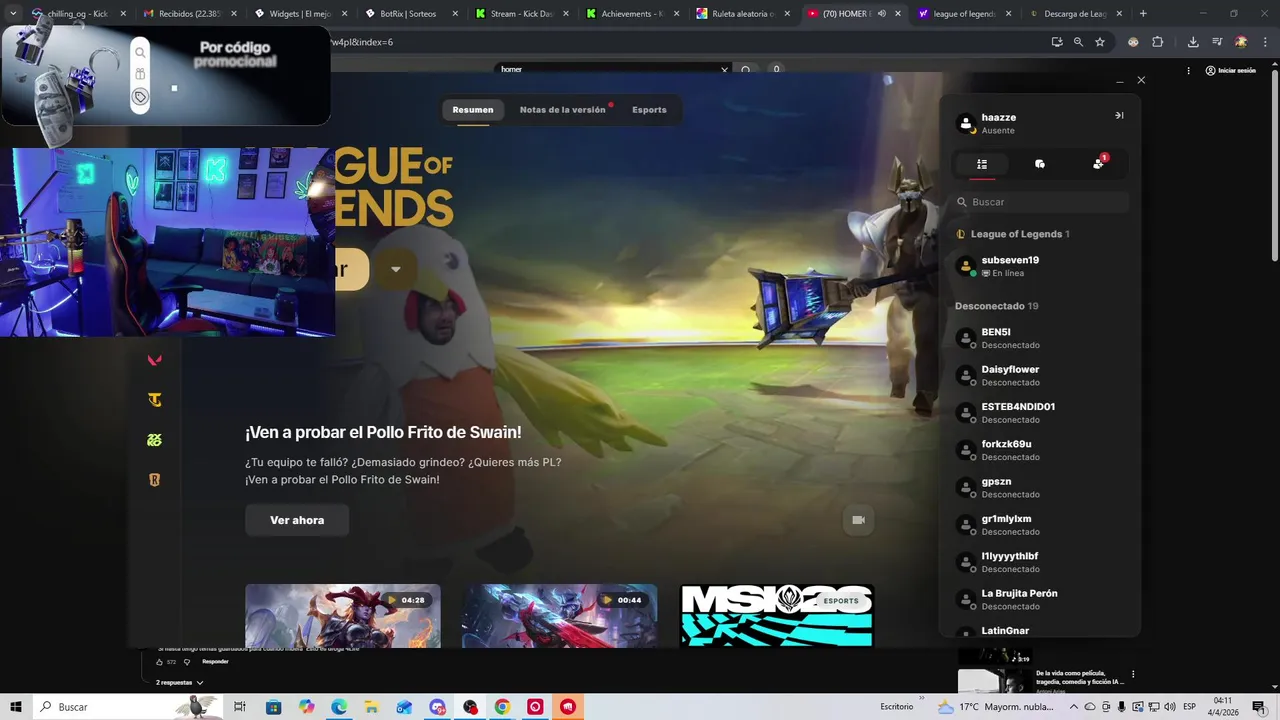The width and height of the screenshot is (1280, 720).
Task: Open the Chrome tab search dropdown
Action: tap(13, 14)
